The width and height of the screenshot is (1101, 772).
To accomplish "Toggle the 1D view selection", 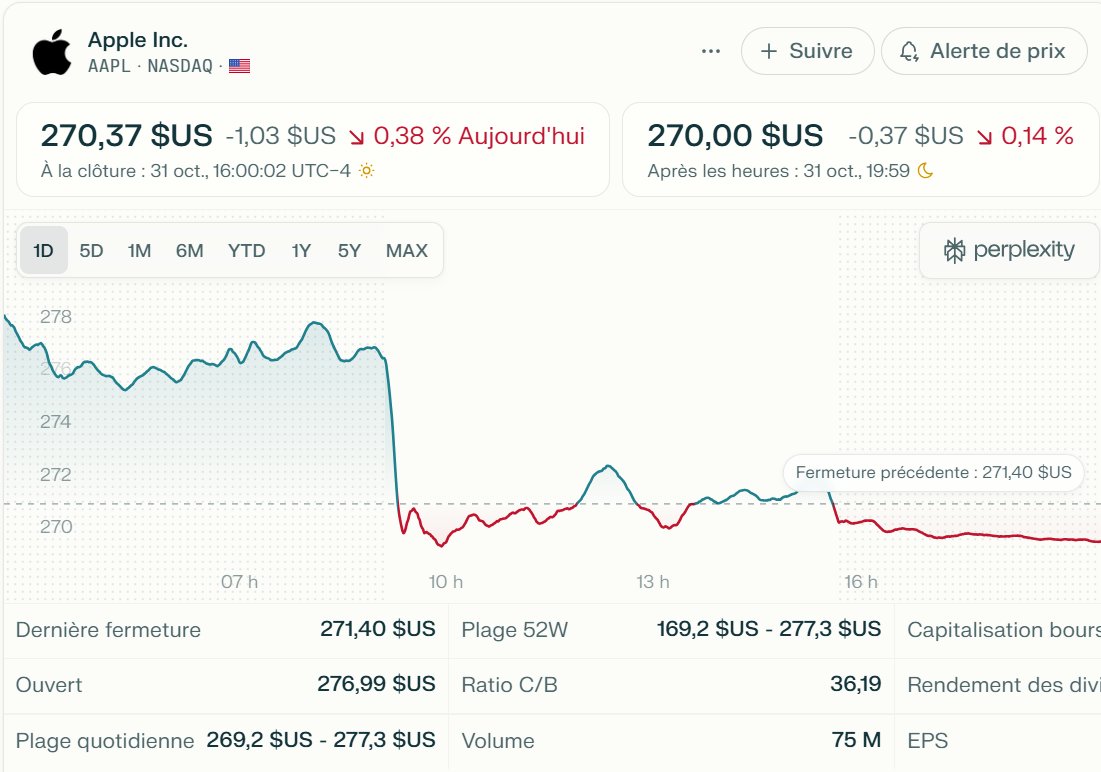I will (43, 250).
